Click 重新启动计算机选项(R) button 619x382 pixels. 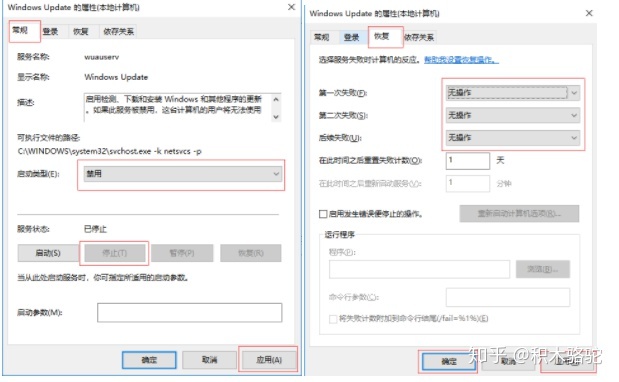click(519, 213)
